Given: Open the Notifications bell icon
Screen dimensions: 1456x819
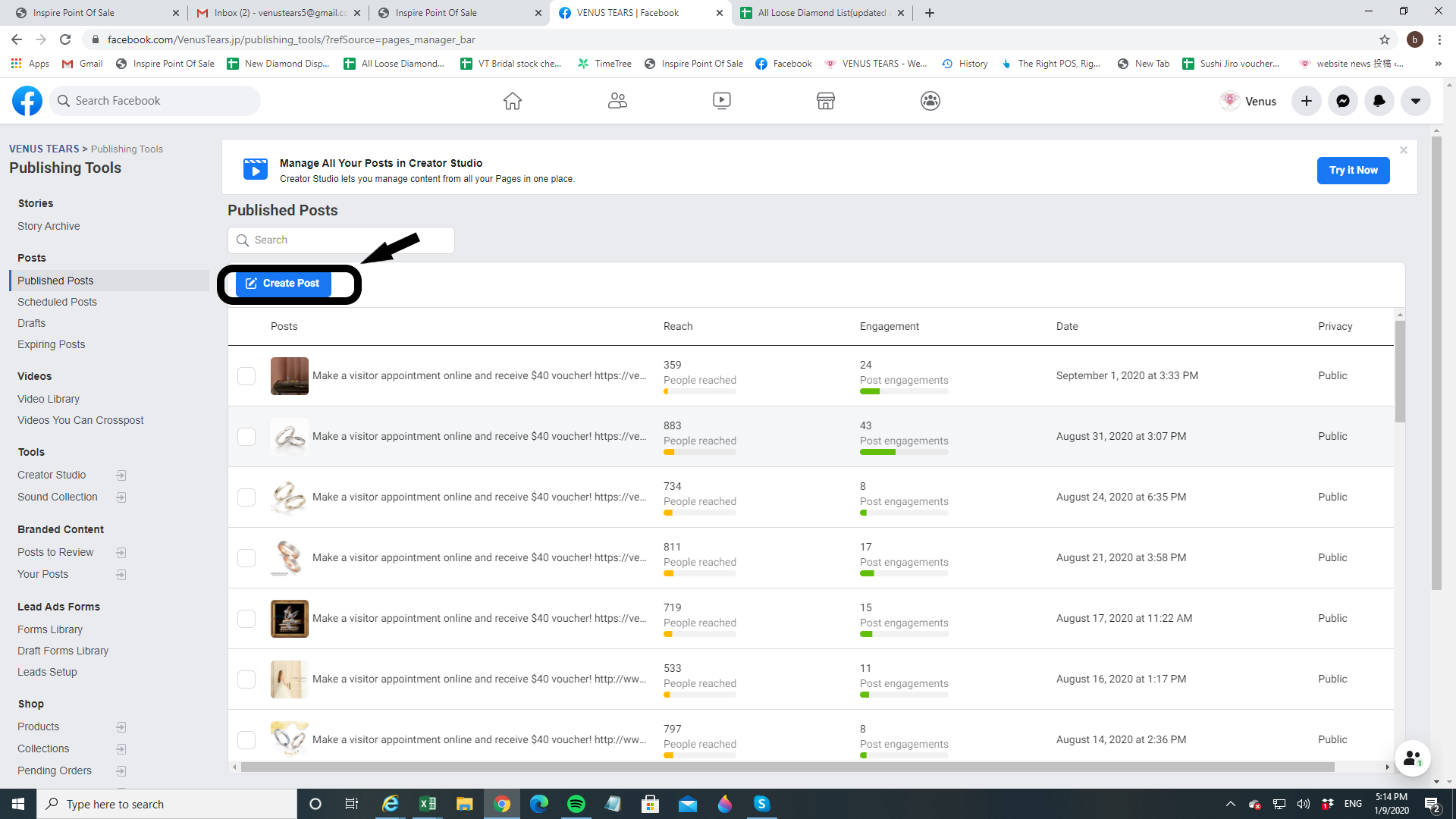Looking at the screenshot, I should pos(1379,101).
